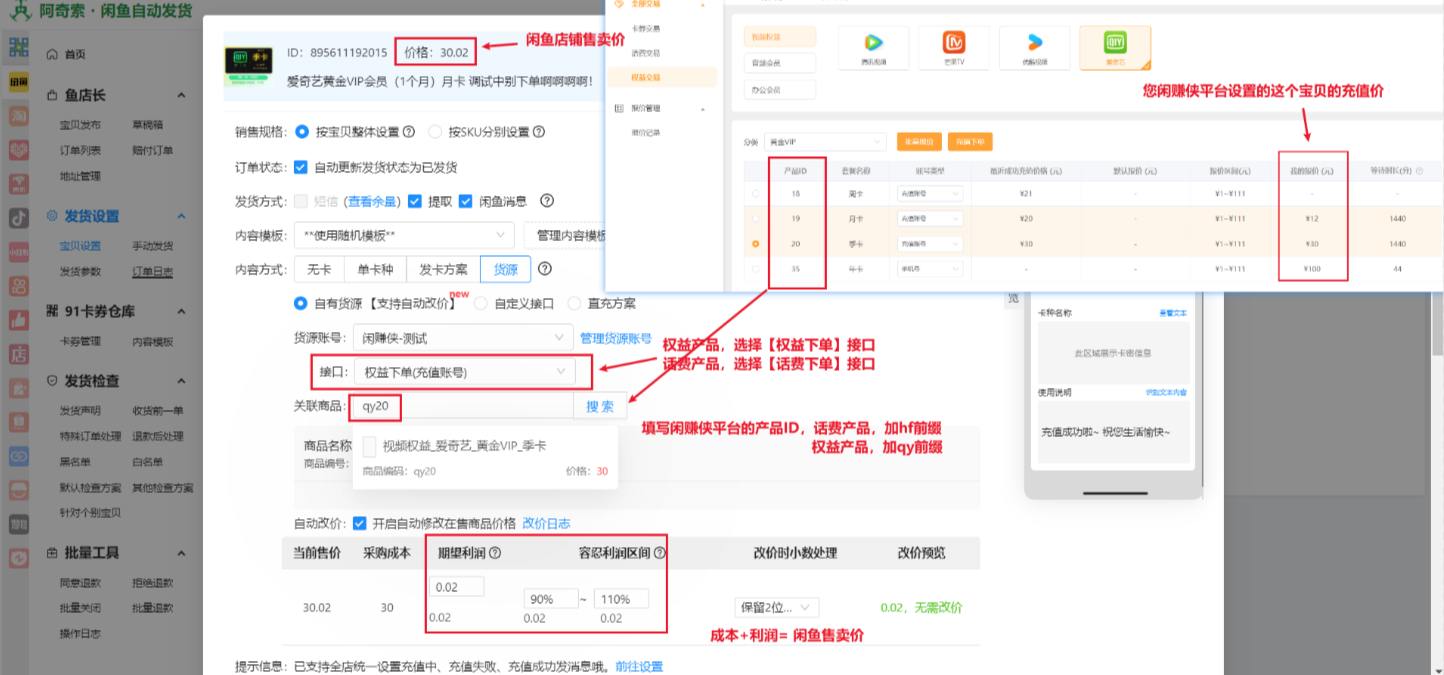Switch to the 单卡种 content mode tab
The width and height of the screenshot is (1444, 675).
click(375, 269)
